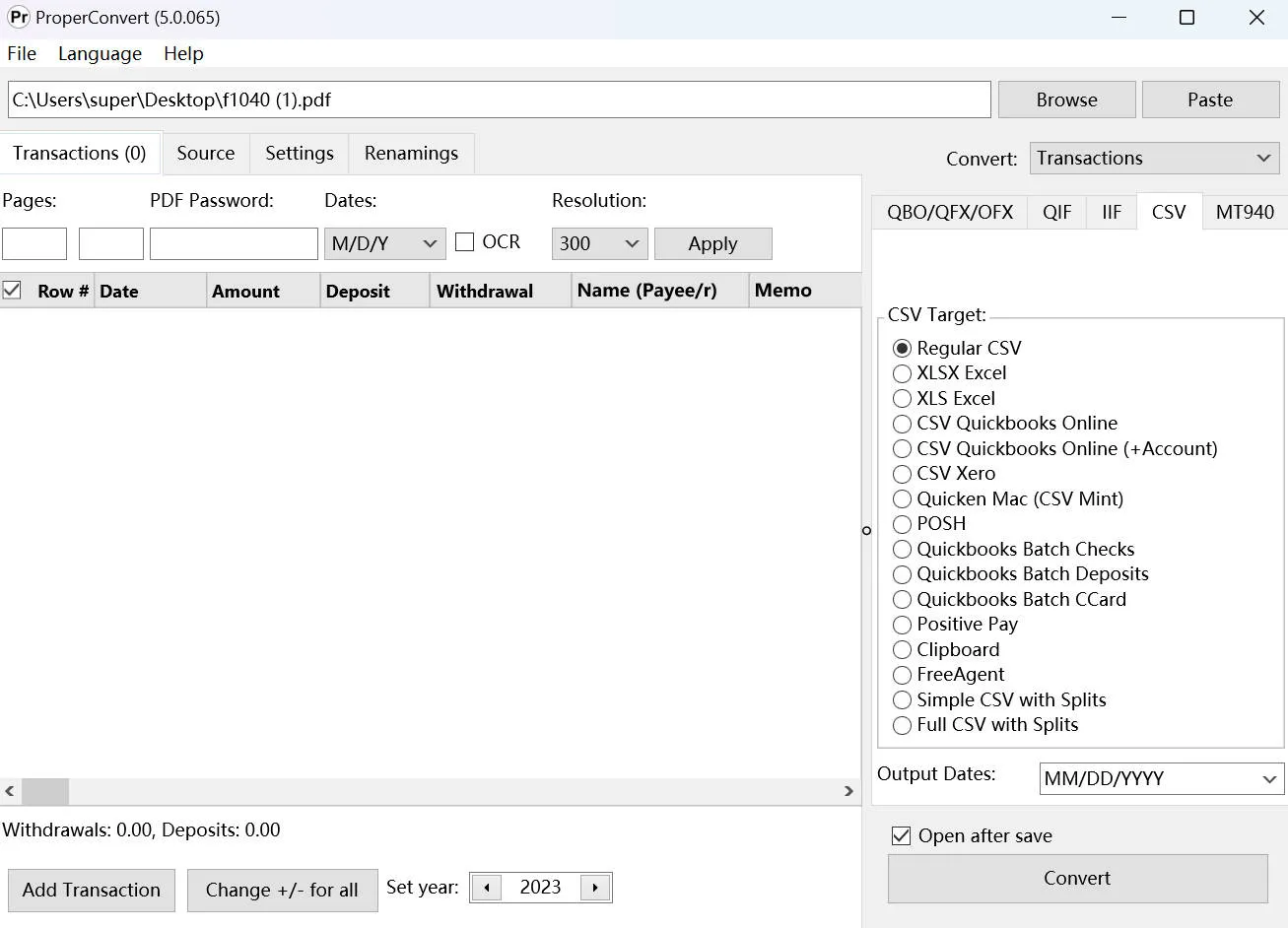The width and height of the screenshot is (1288, 928).
Task: Choose the Quicken Mac (CSV Mint) target
Action: click(x=902, y=499)
